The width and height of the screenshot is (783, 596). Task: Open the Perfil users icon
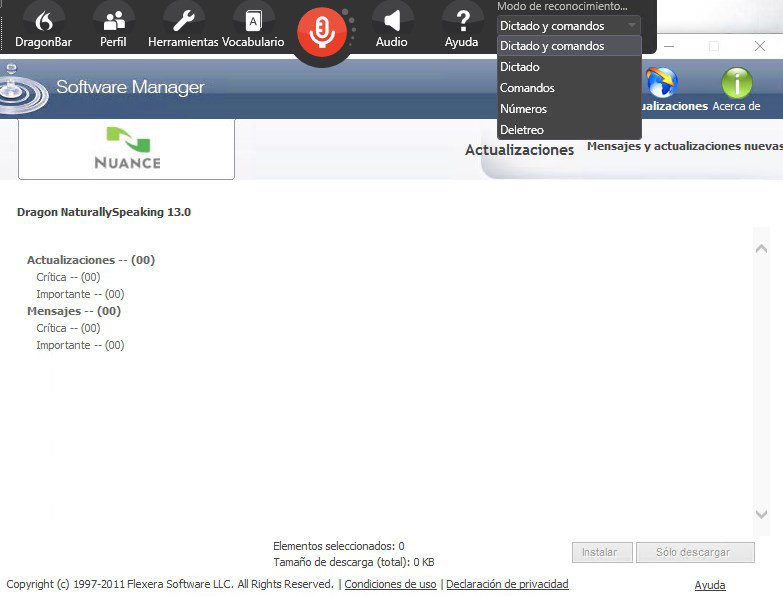[x=114, y=20]
